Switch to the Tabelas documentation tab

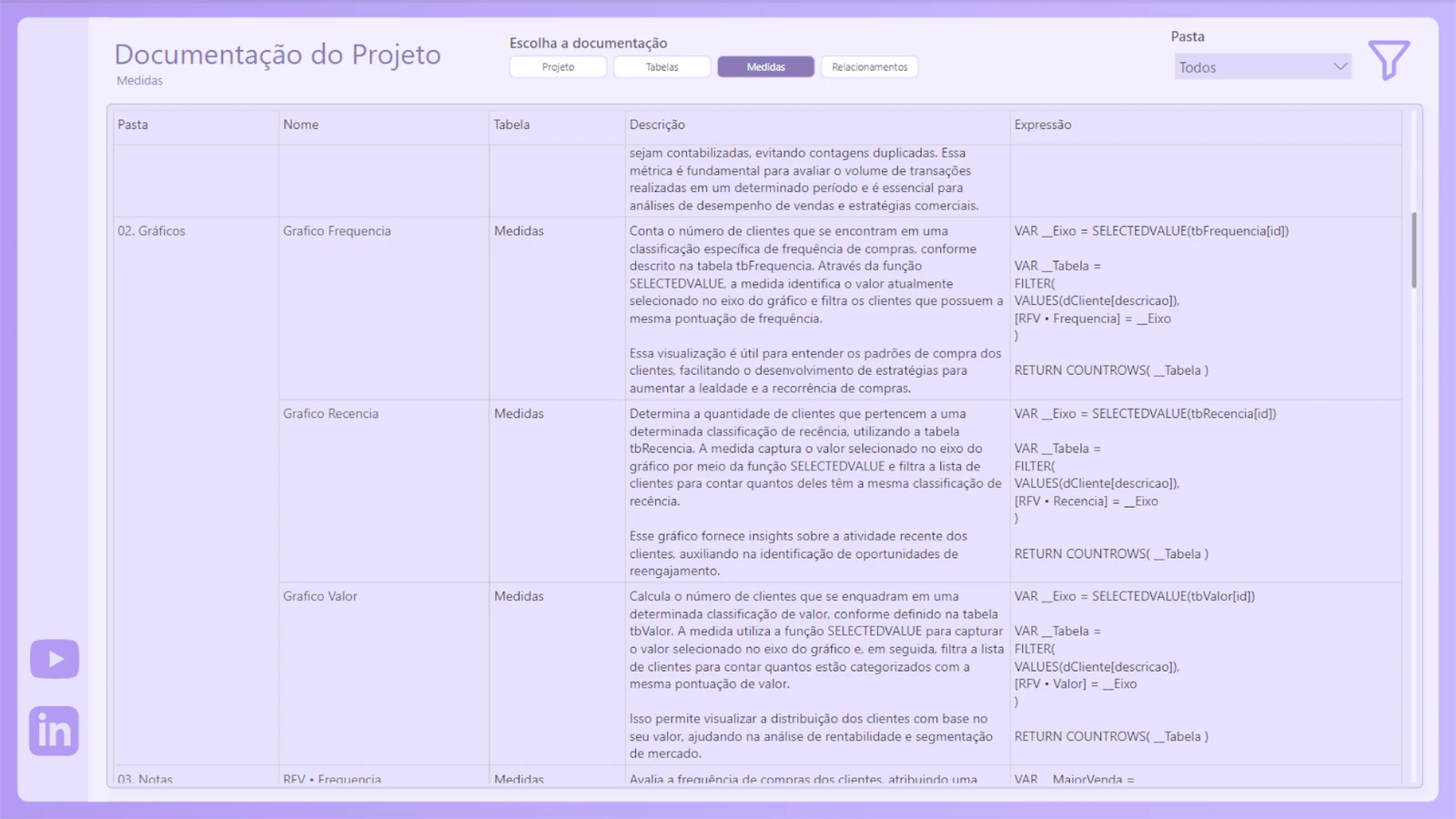(x=662, y=66)
